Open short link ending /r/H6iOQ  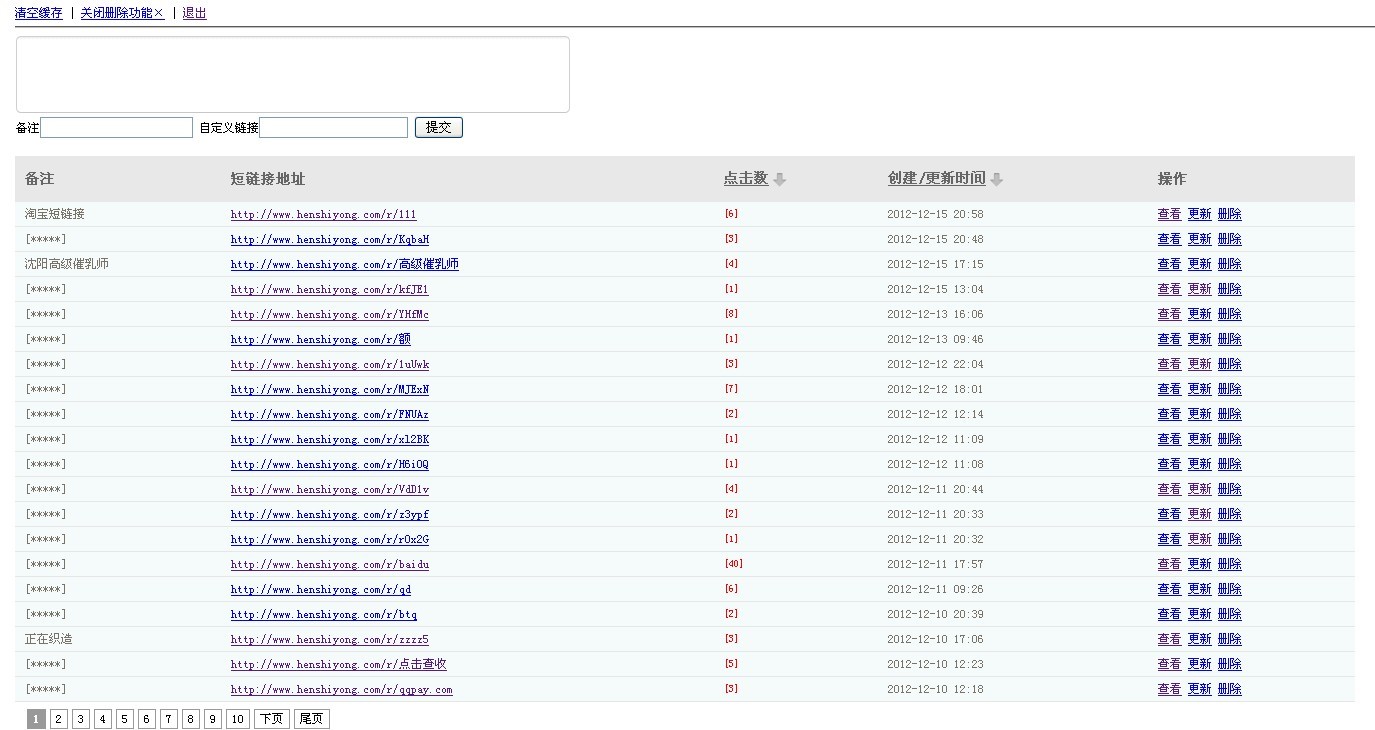(330, 464)
